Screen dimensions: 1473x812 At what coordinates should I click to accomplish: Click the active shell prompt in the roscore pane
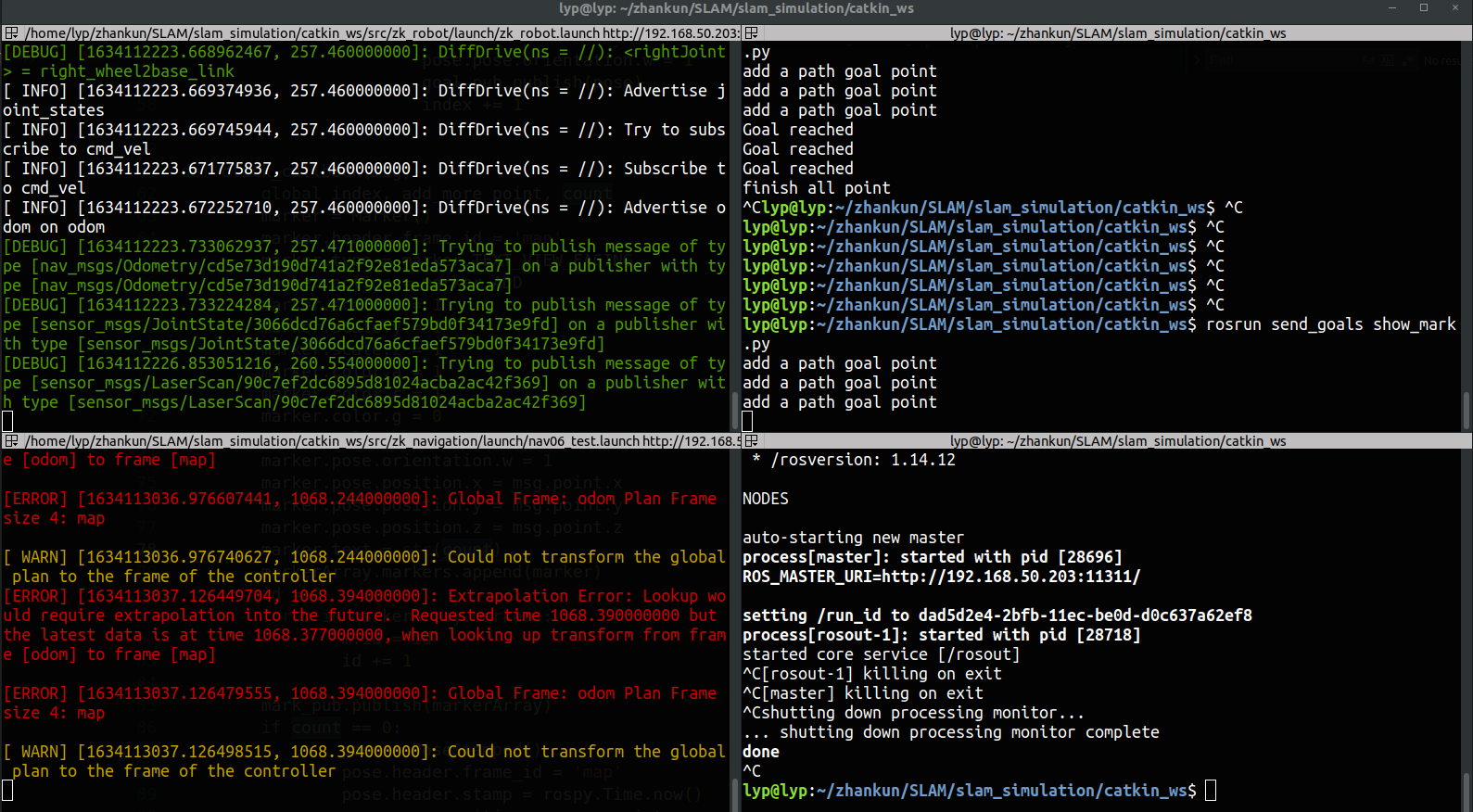(979, 791)
